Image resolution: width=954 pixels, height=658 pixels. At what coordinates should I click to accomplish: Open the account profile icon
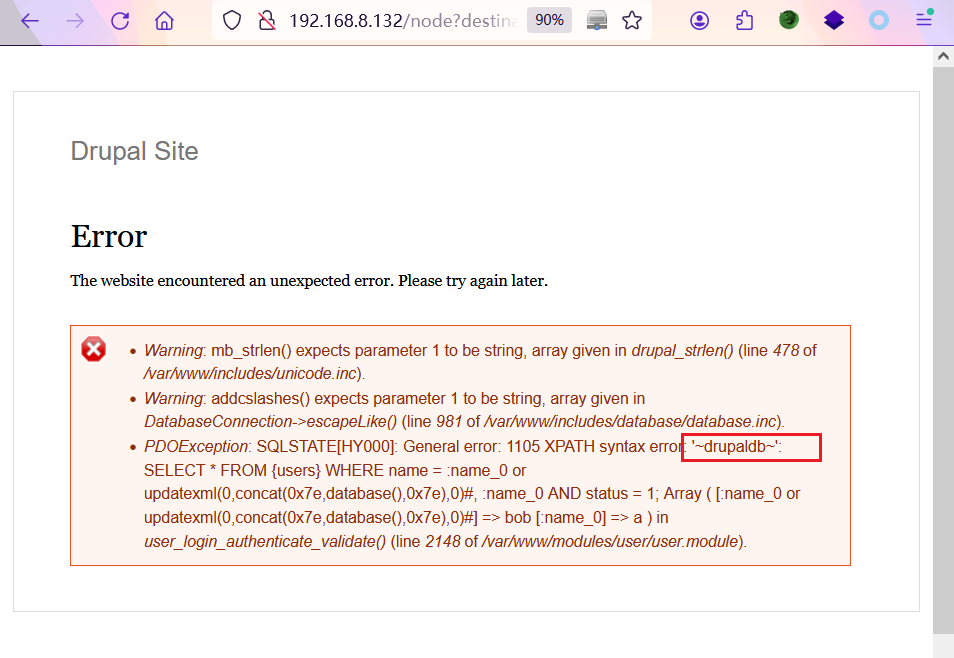click(x=700, y=21)
